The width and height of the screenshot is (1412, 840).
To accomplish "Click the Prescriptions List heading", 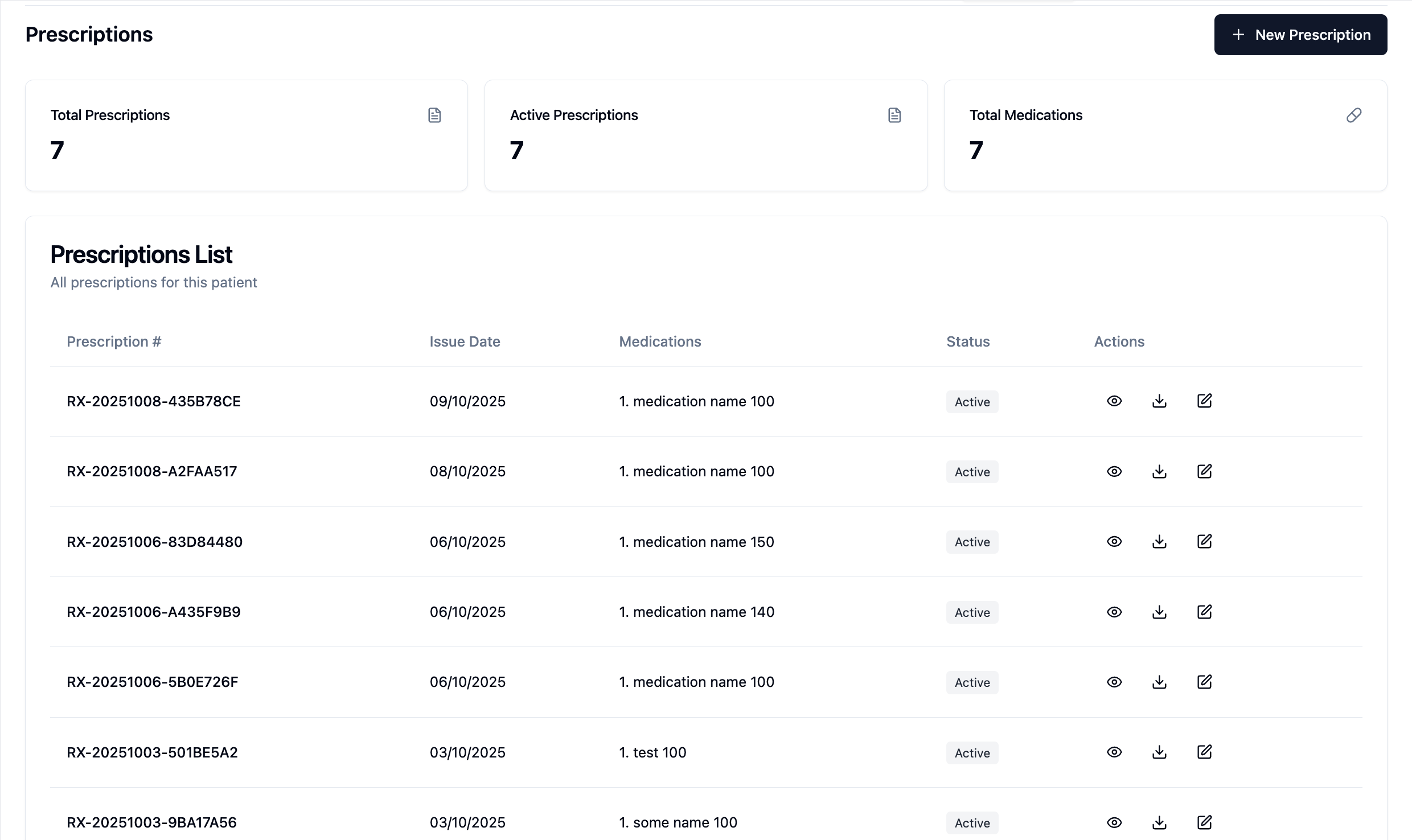I will (141, 254).
